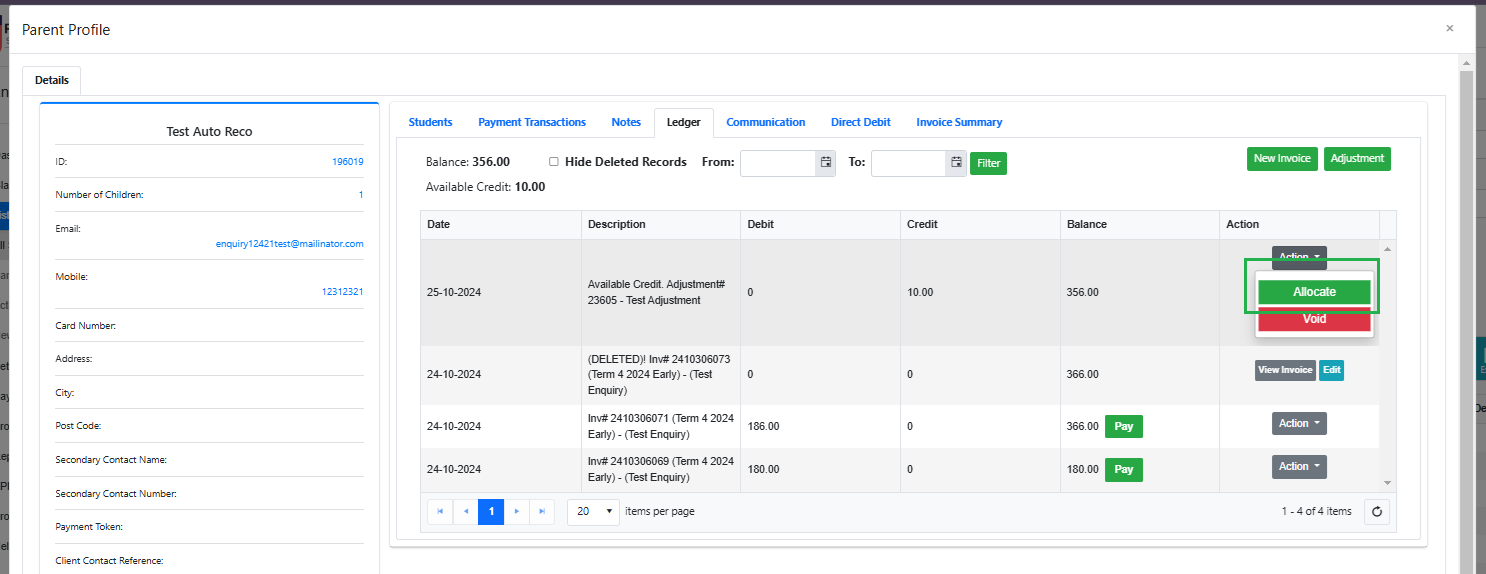The height and width of the screenshot is (574, 1486).
Task: Click the ledger grid scrollbar down arrow
Action: (1386, 484)
